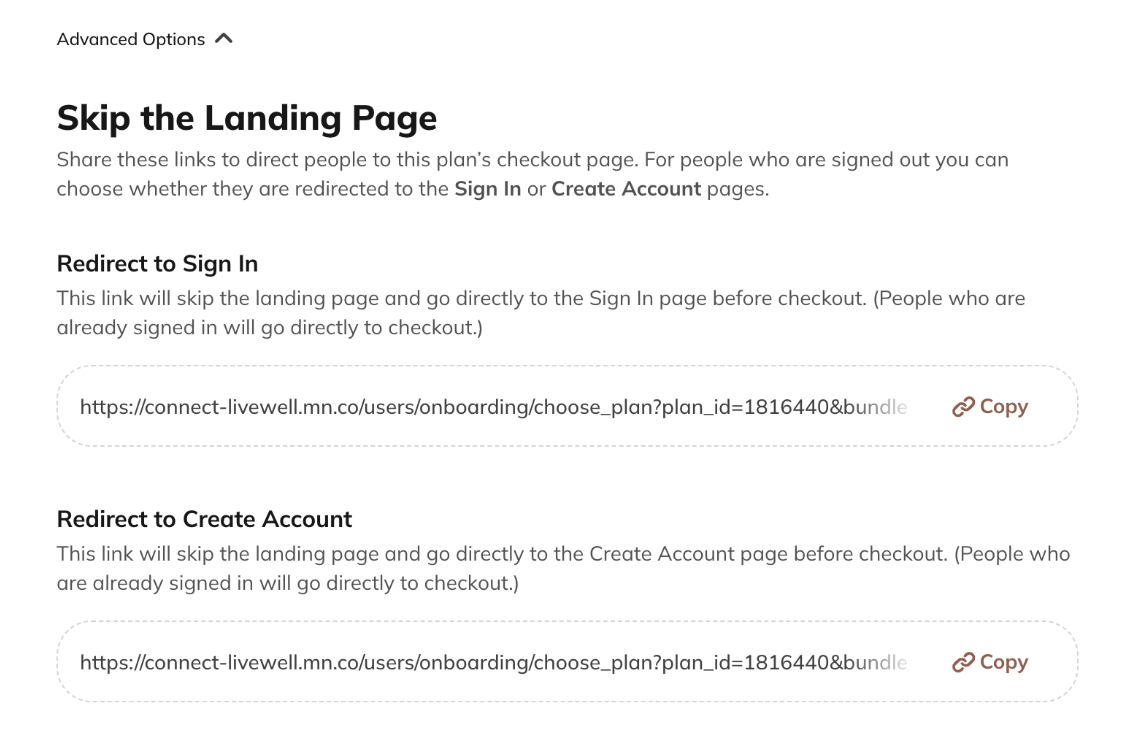Click the chain link icon beside the first Copy

click(963, 406)
